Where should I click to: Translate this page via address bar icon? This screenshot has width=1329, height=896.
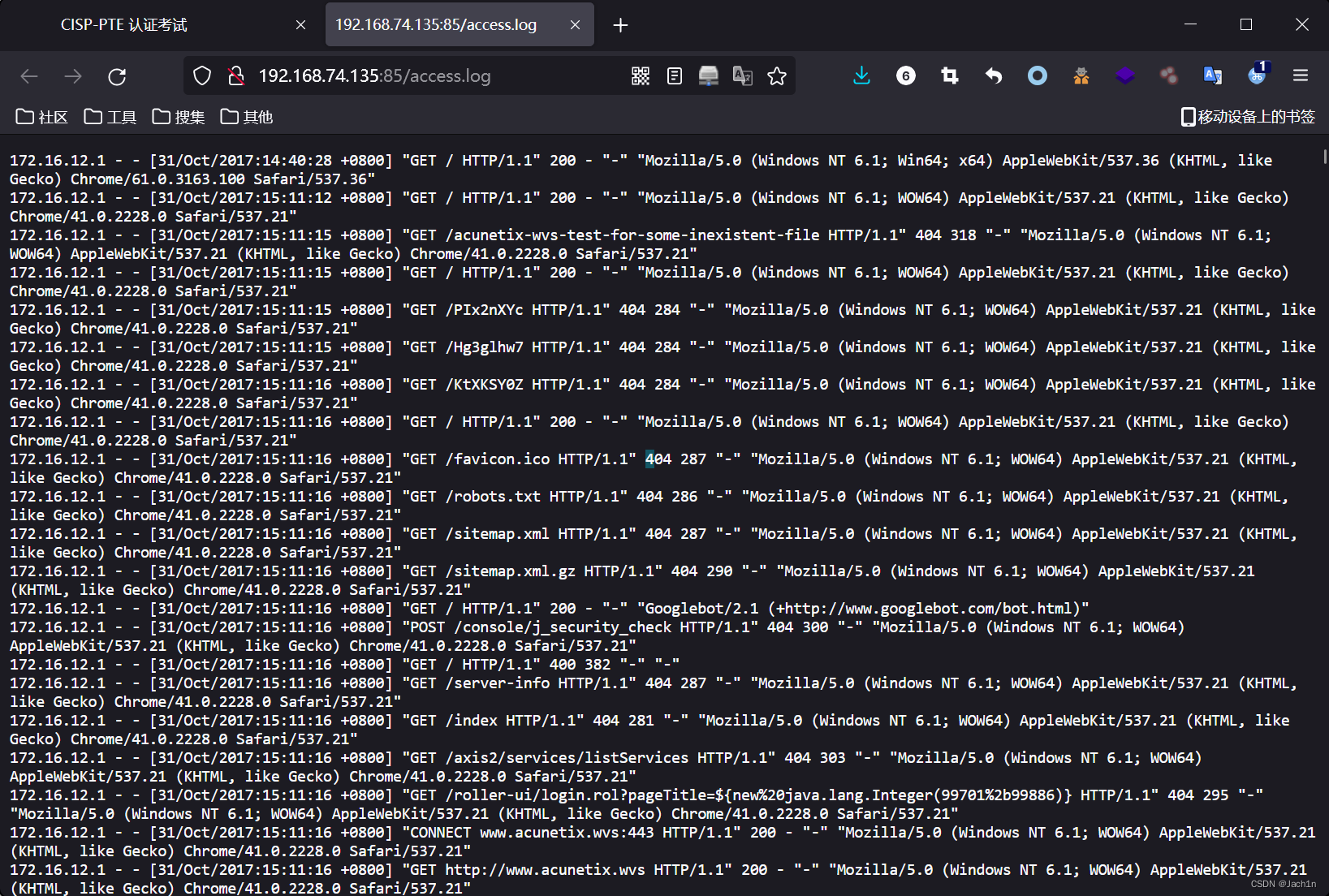click(x=743, y=76)
